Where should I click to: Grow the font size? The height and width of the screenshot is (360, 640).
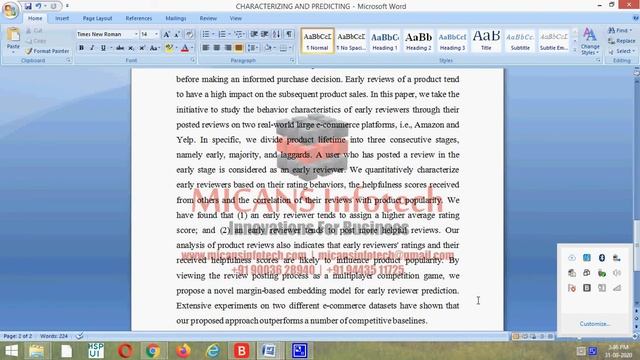click(x=167, y=35)
